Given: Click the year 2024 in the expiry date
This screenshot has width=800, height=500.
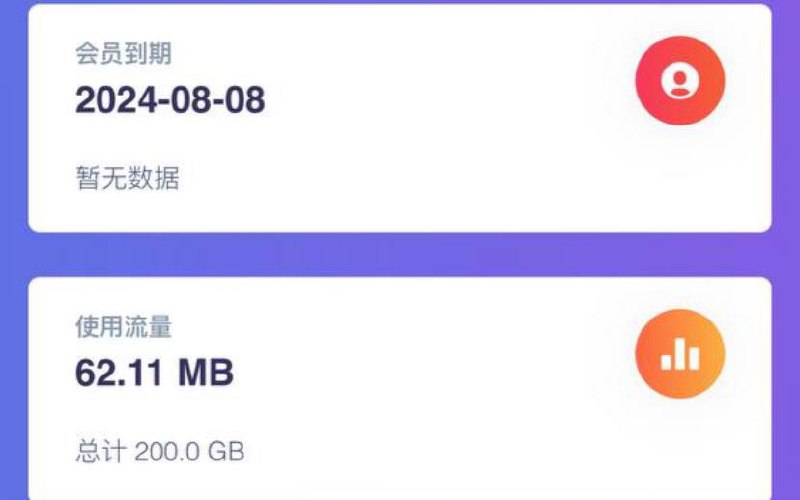Looking at the screenshot, I should point(116,99).
